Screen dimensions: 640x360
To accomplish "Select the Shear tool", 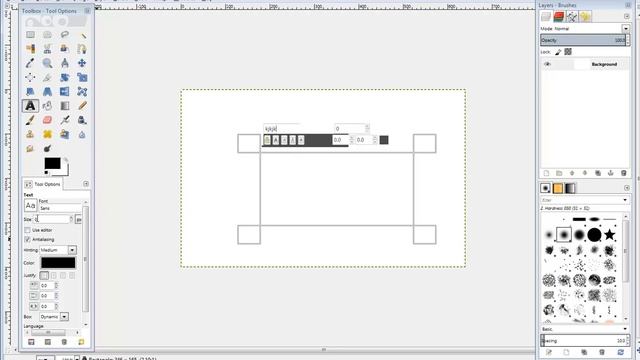I will (x=30, y=92).
